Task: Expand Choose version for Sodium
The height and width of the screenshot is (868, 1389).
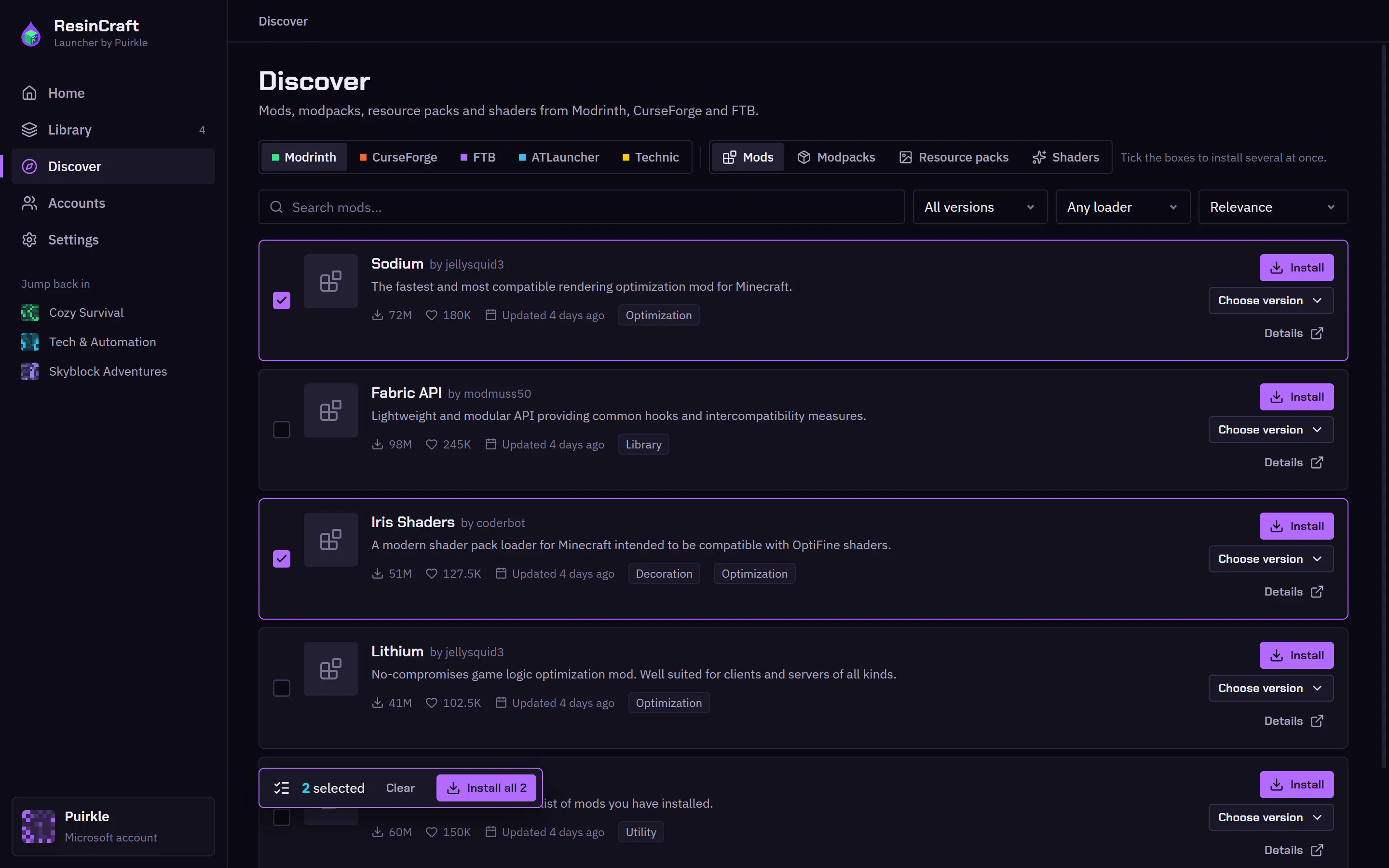Action: (x=1271, y=301)
